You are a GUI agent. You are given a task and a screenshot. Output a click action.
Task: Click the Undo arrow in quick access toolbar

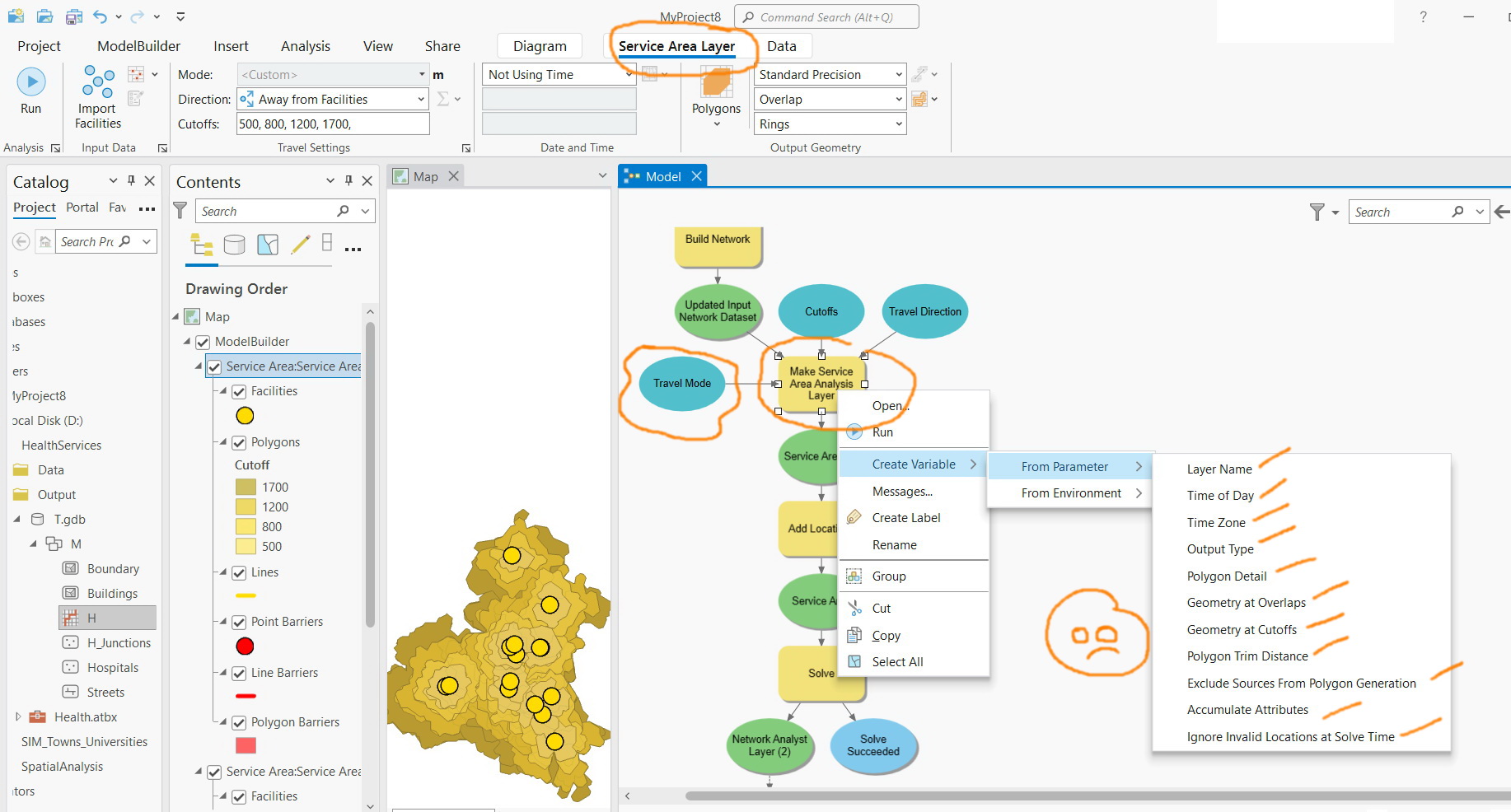point(99,16)
